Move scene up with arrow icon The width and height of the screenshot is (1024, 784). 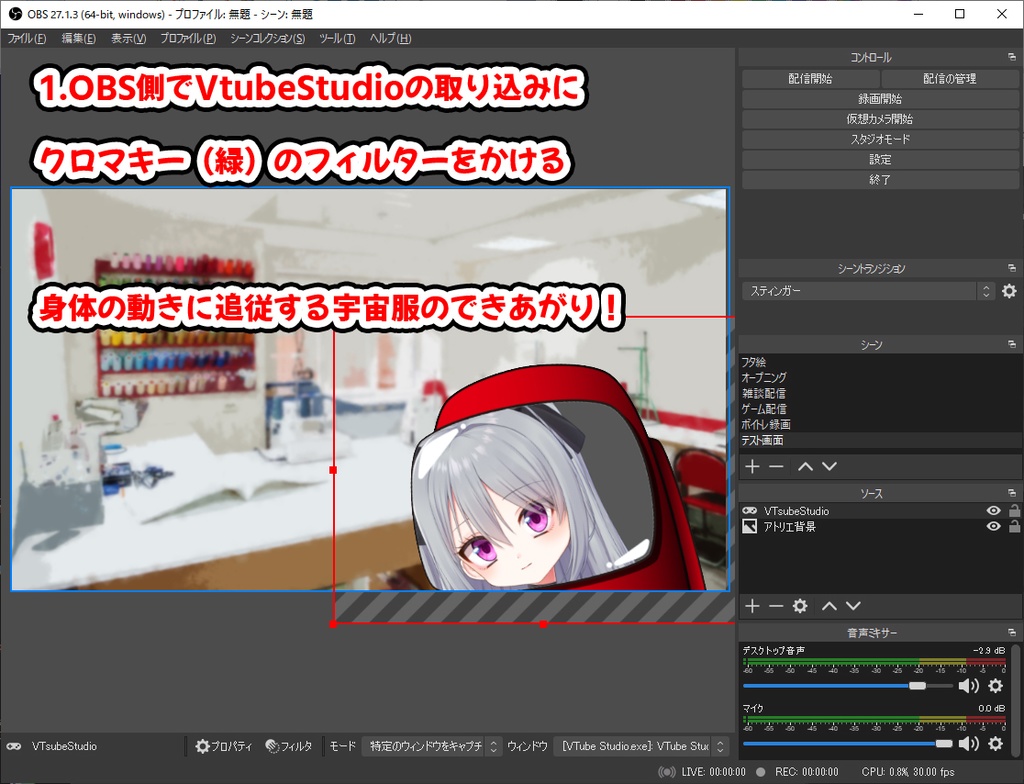click(x=805, y=466)
